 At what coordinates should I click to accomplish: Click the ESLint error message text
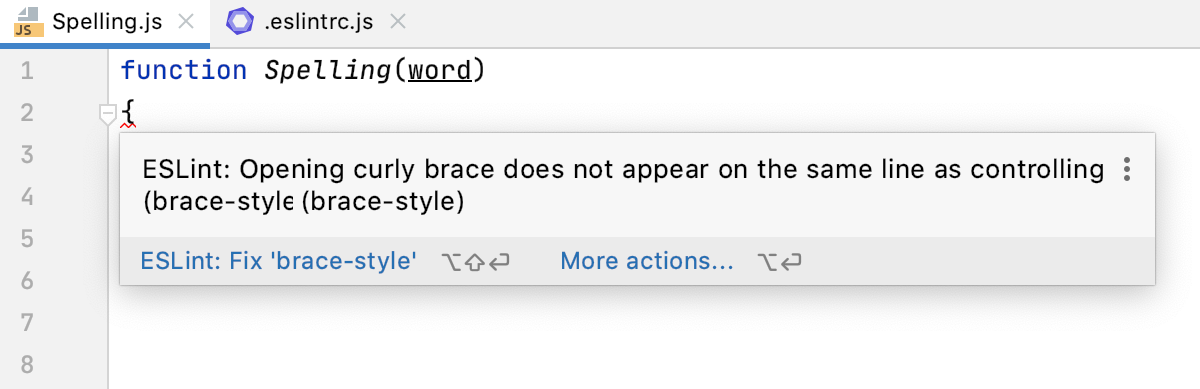click(623, 185)
